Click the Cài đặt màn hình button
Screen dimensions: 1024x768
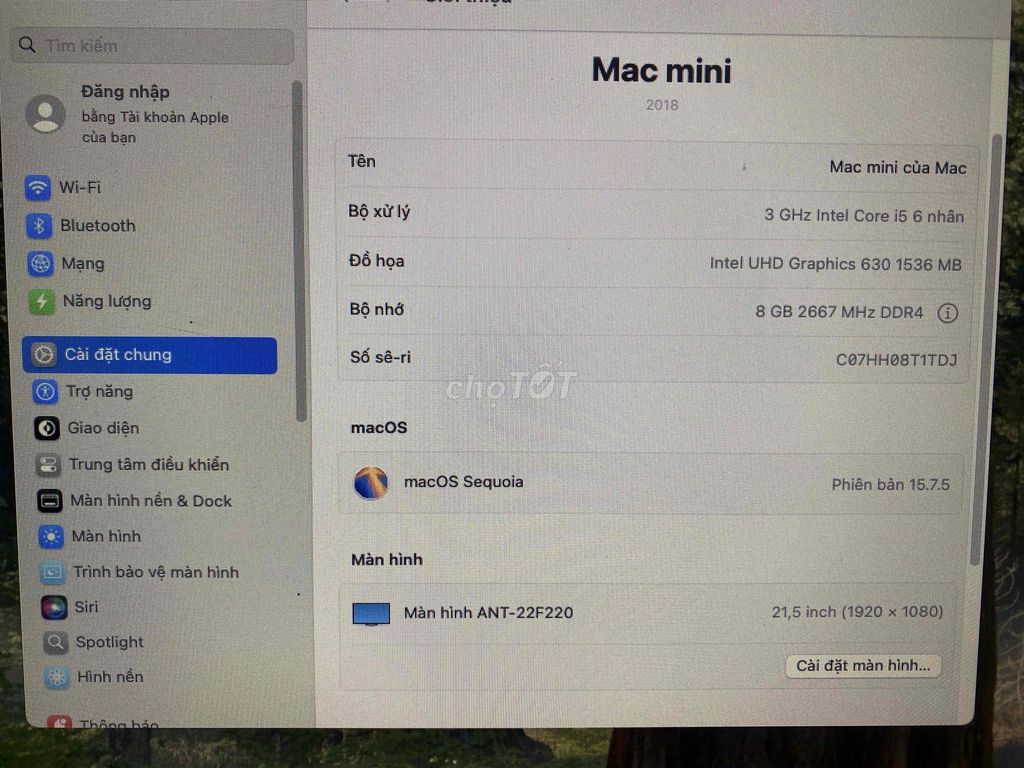tap(862, 665)
